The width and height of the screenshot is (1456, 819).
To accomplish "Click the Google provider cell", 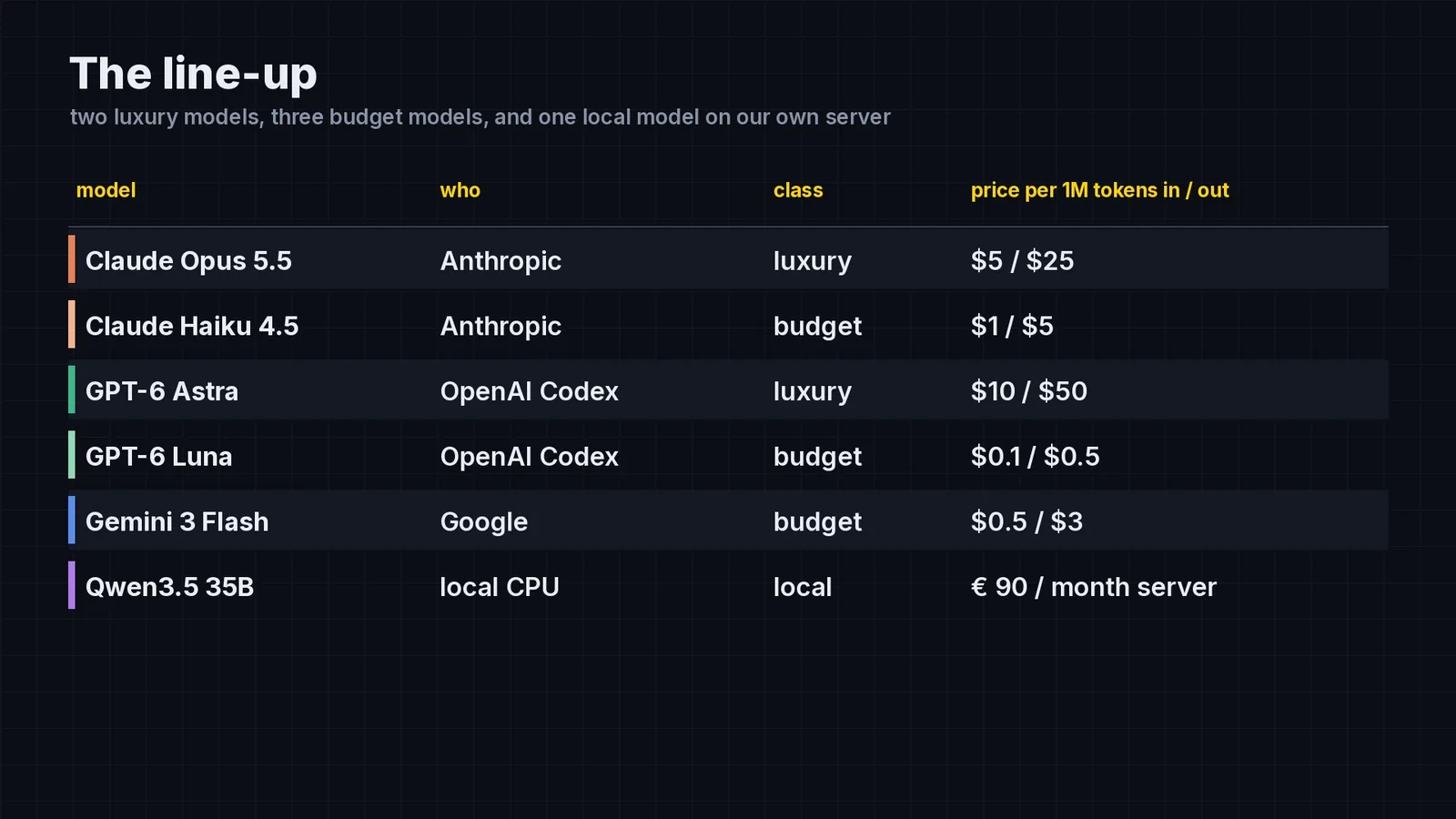I will coord(484,522).
